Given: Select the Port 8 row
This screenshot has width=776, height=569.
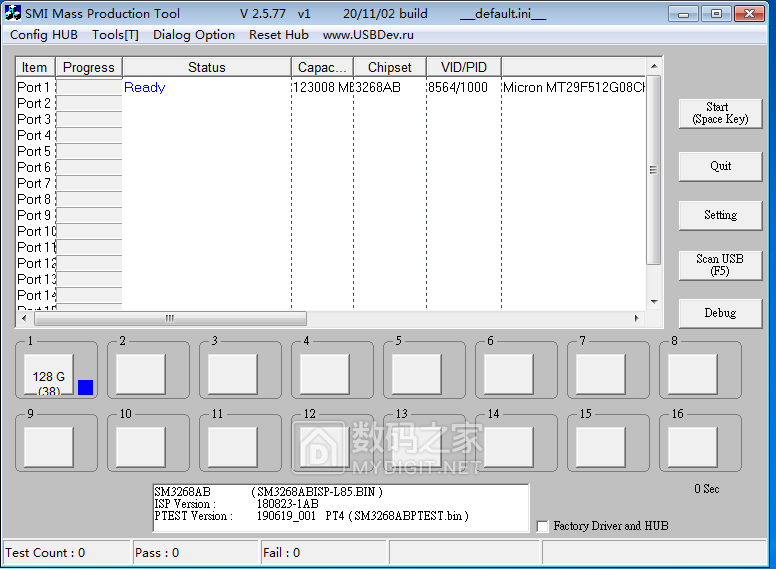Looking at the screenshot, I should pos(331,199).
